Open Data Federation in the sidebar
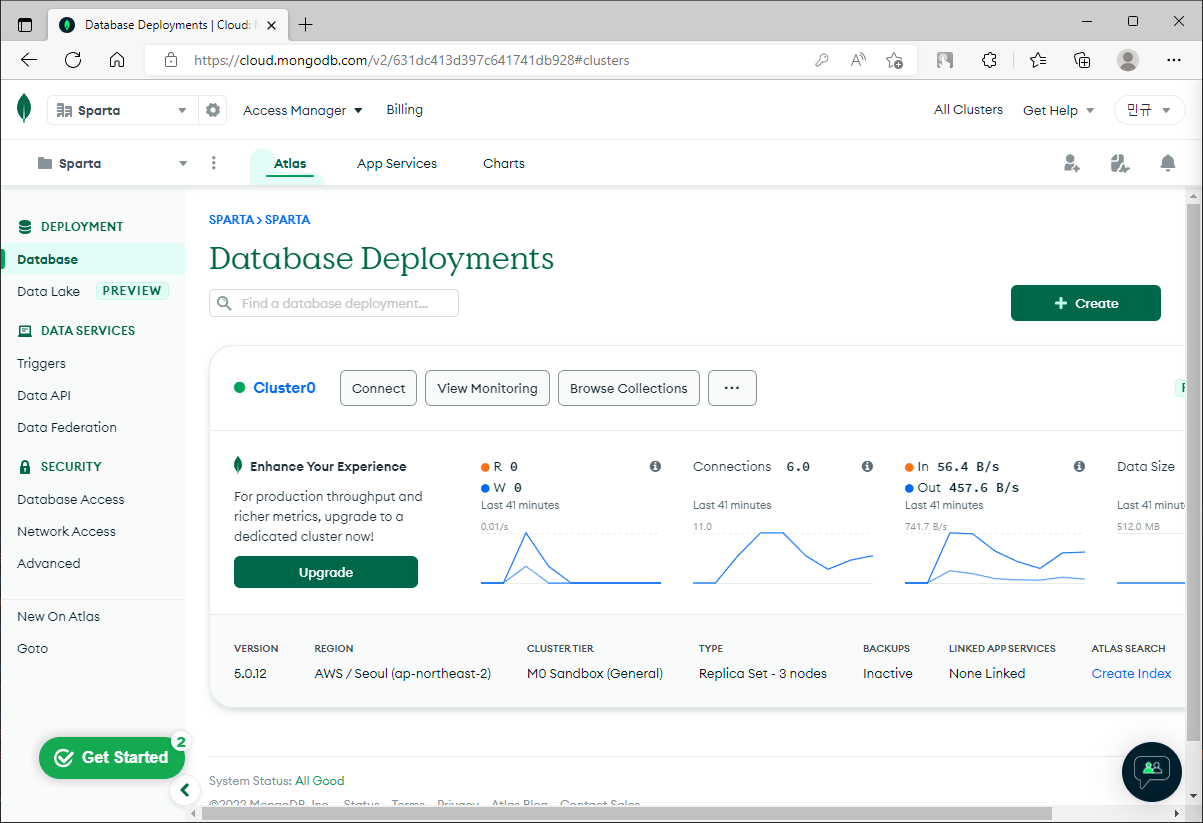The image size is (1203, 823). pos(67,427)
